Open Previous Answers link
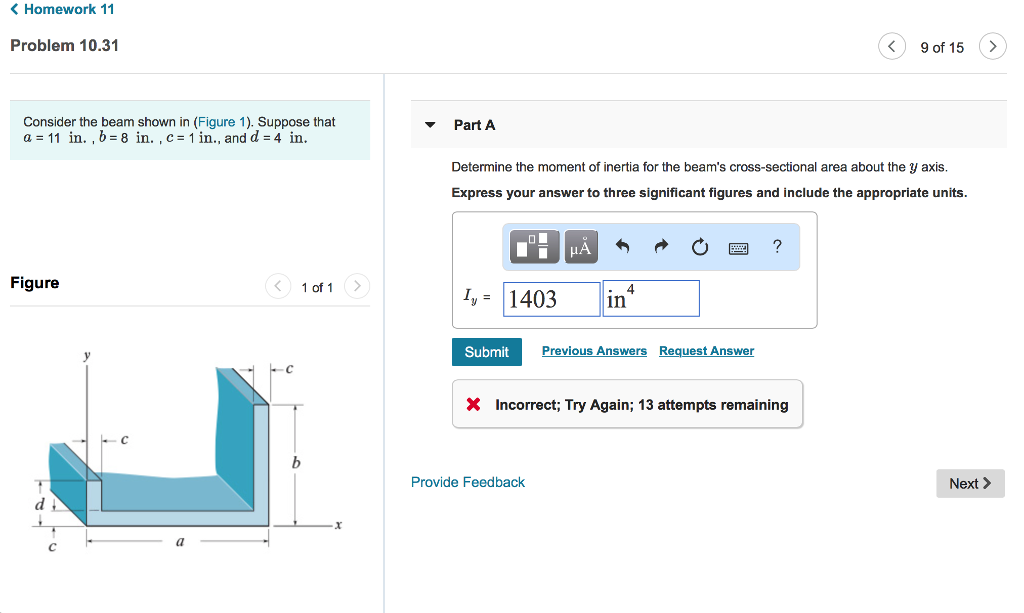 click(594, 351)
